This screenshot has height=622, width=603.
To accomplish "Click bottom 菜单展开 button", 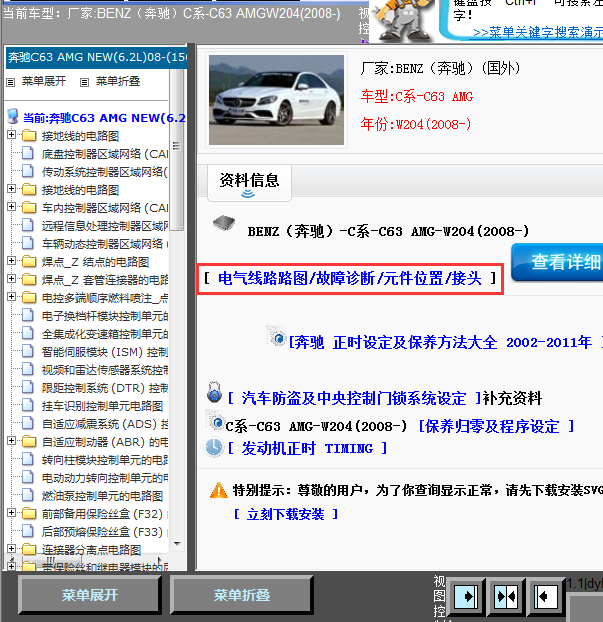I will pos(90,595).
